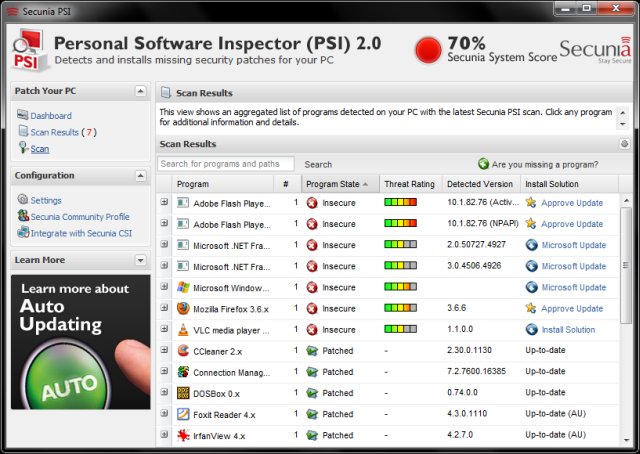640x454 pixels.
Task: Open the Secunia Community Profile link
Action: click(x=80, y=217)
